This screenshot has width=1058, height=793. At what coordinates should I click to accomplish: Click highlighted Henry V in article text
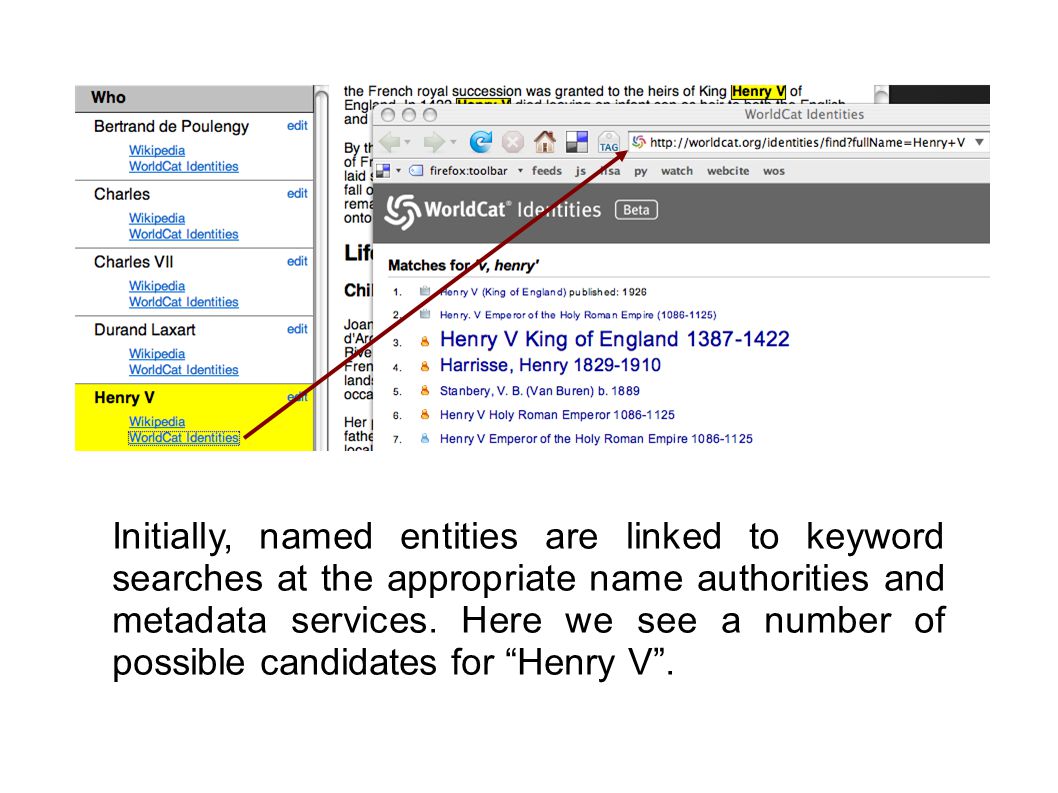tap(758, 91)
